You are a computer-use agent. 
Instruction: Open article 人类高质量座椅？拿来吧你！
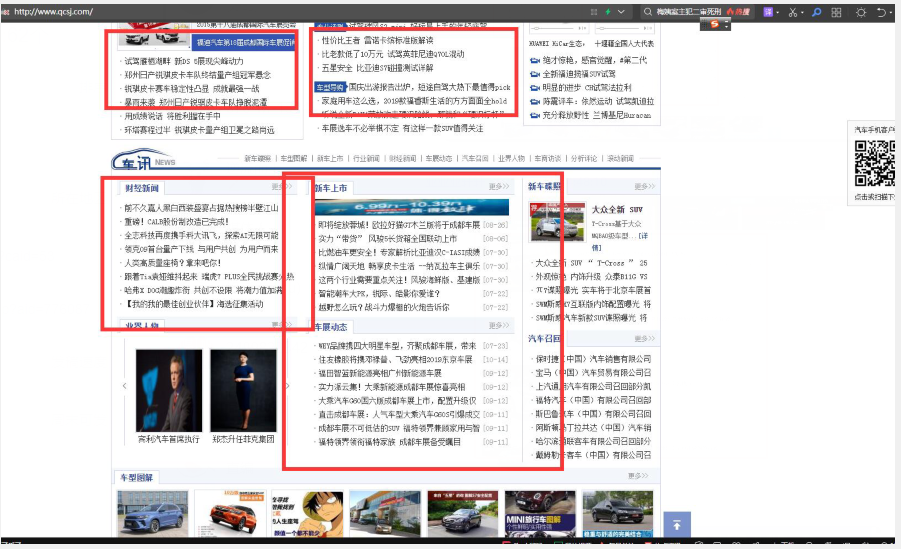tap(172, 263)
